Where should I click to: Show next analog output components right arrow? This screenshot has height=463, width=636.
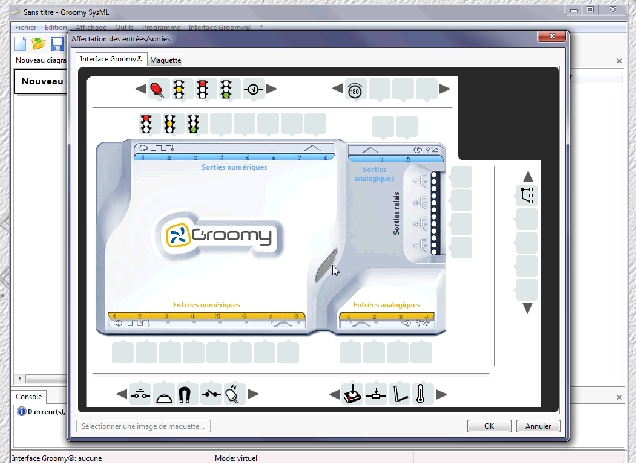(x=444, y=89)
